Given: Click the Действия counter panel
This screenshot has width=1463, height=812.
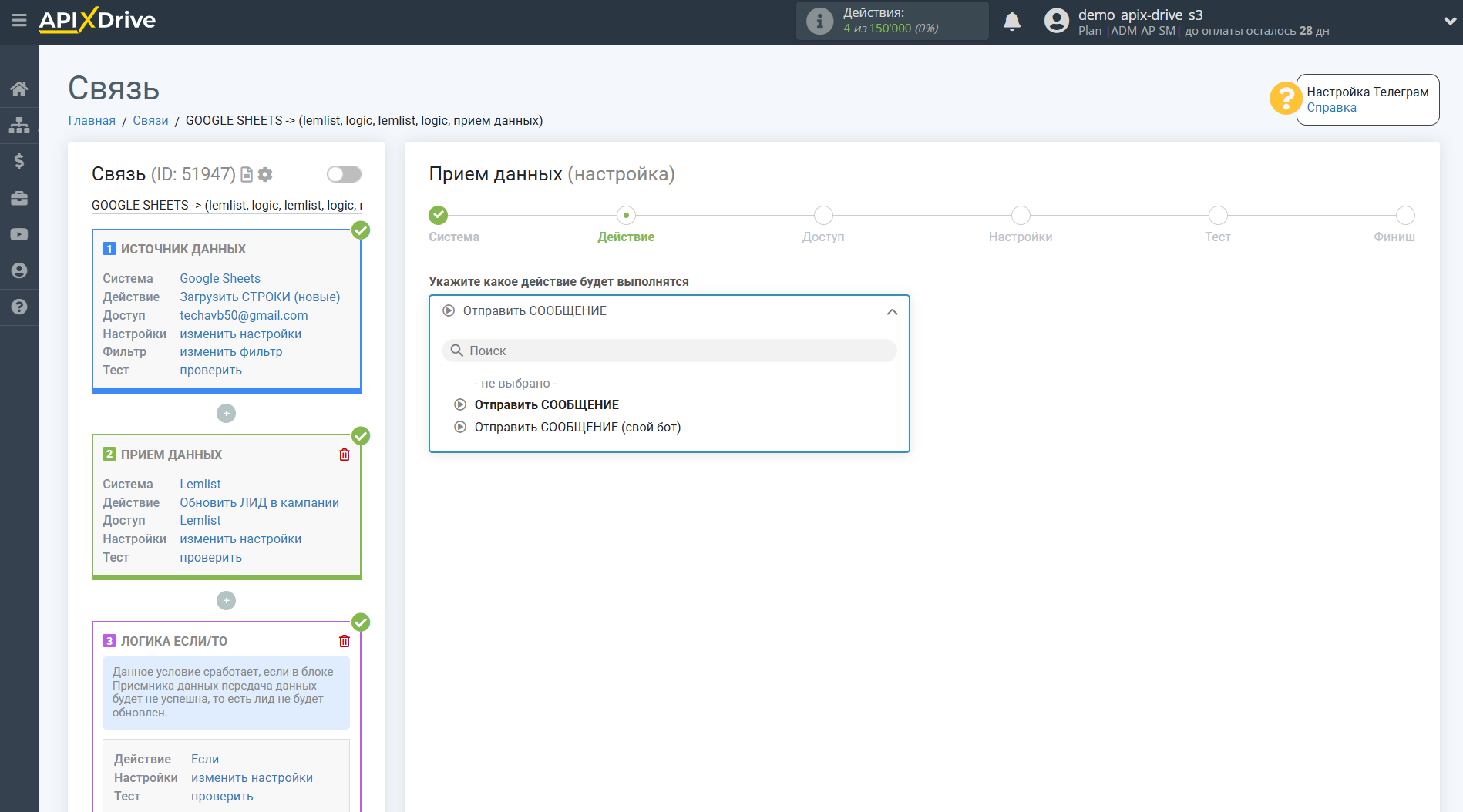Looking at the screenshot, I should click(x=892, y=21).
